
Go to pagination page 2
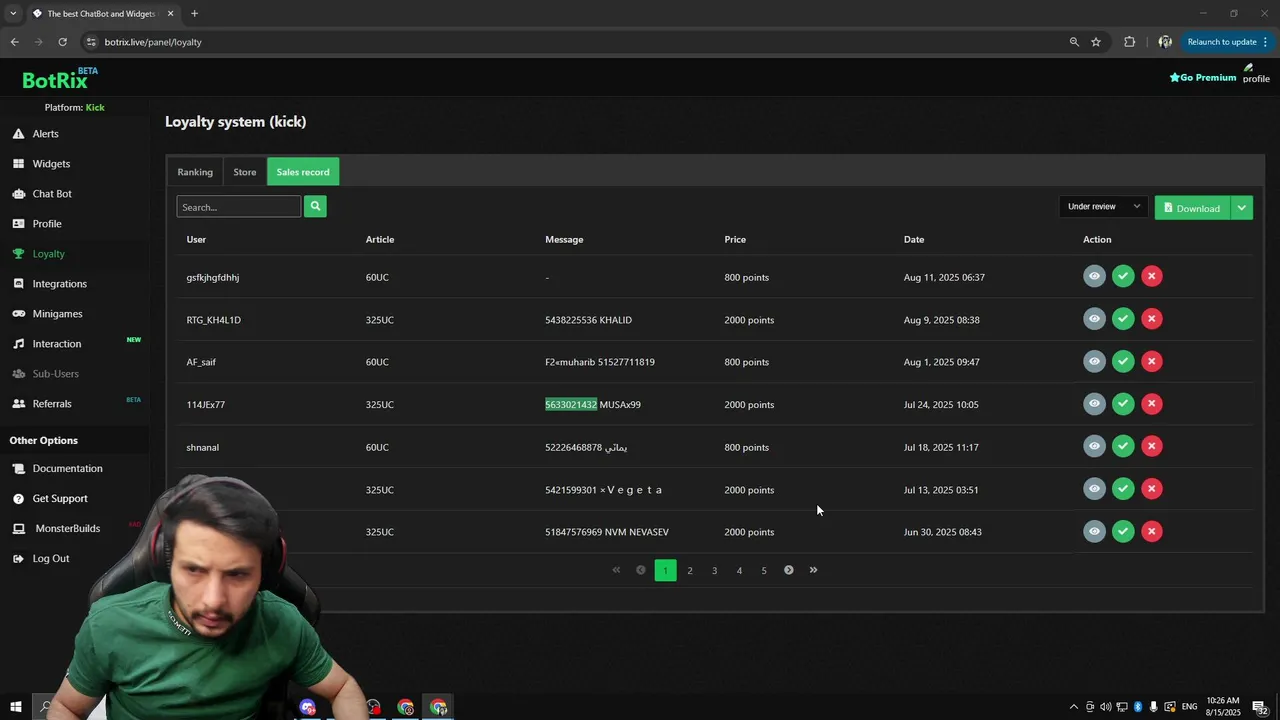click(690, 570)
